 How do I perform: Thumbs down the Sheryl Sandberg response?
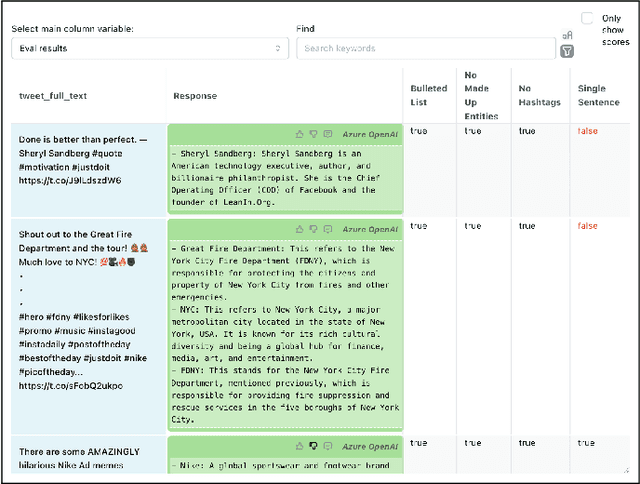(312, 134)
